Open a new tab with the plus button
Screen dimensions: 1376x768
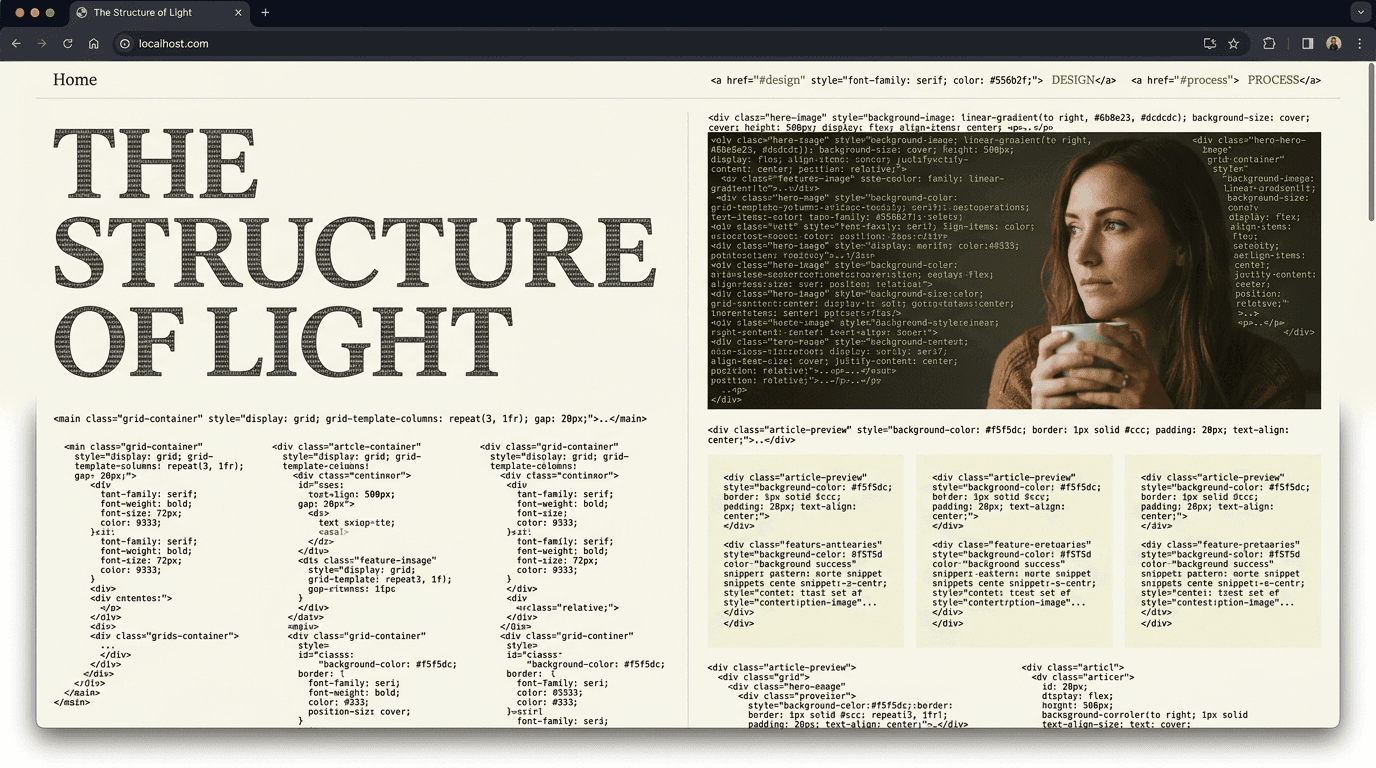(x=264, y=13)
